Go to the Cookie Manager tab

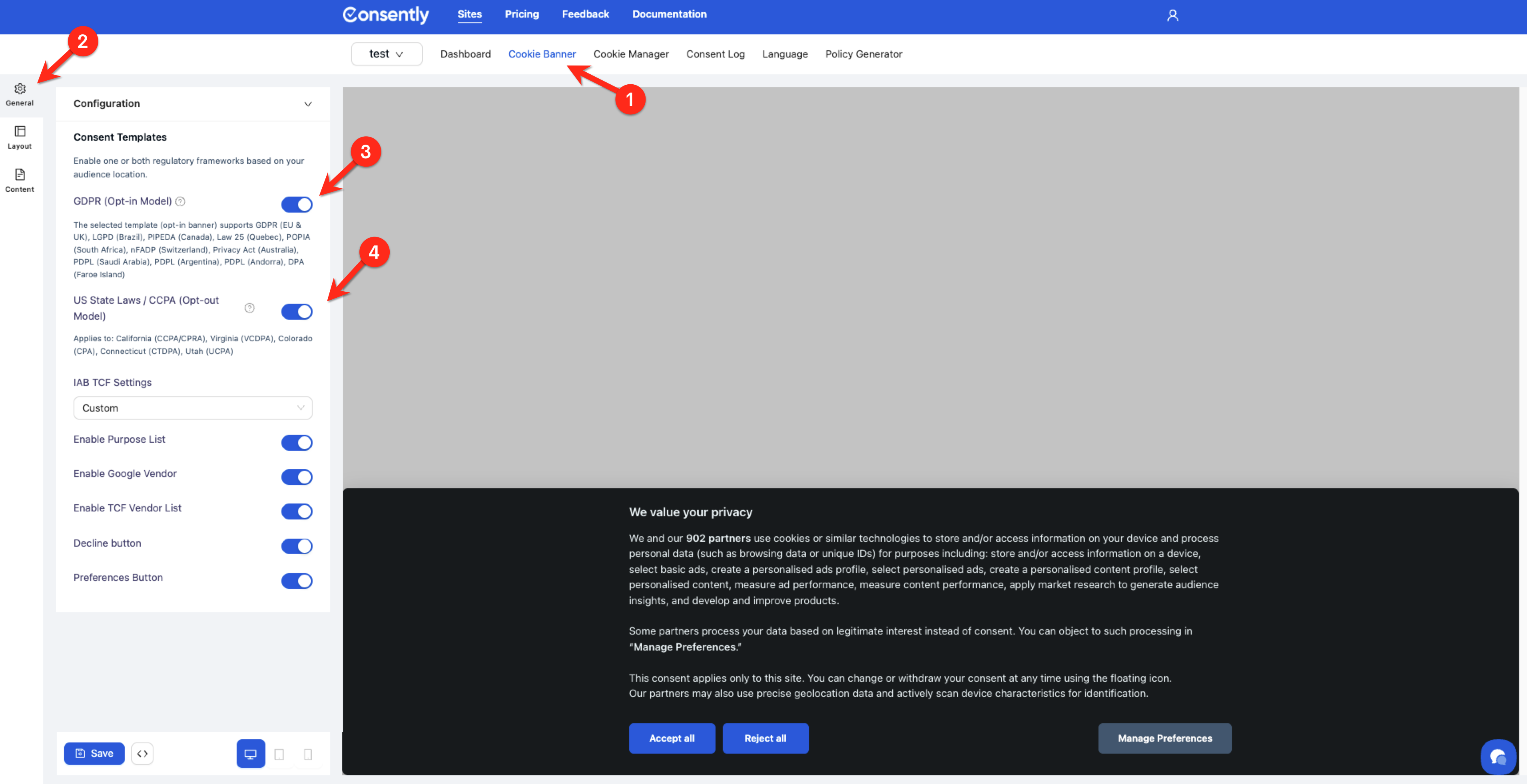(x=631, y=54)
